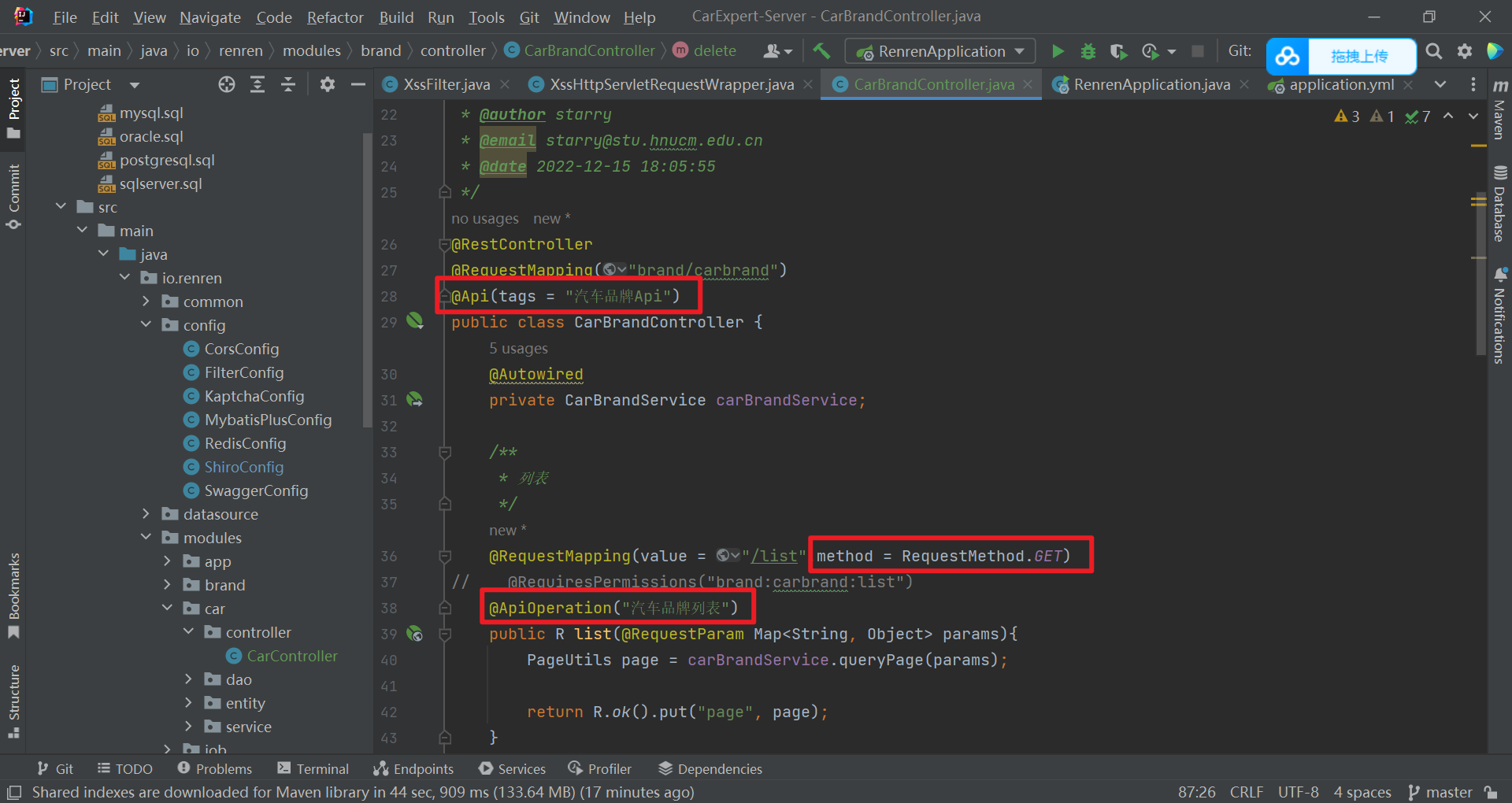Open the Project view selector dropdown
1512x803 pixels.
point(91,84)
